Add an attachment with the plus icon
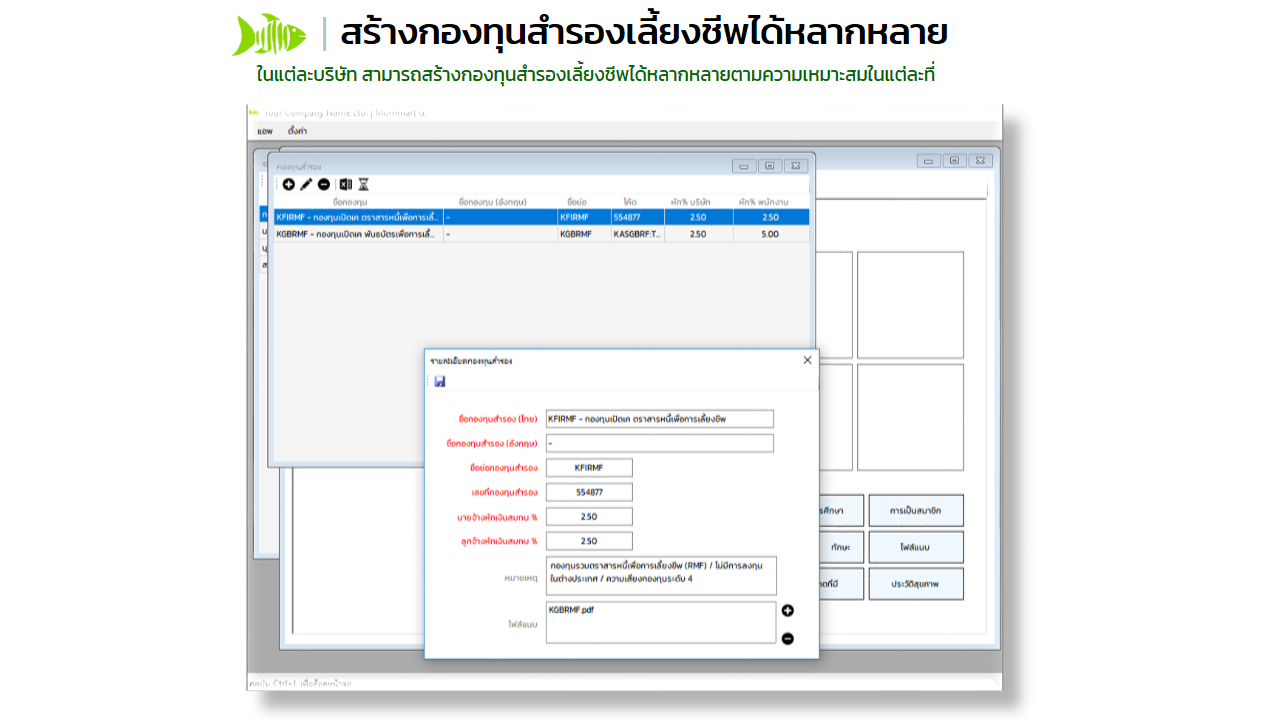Viewport: 1280px width, 720px height. point(788,611)
